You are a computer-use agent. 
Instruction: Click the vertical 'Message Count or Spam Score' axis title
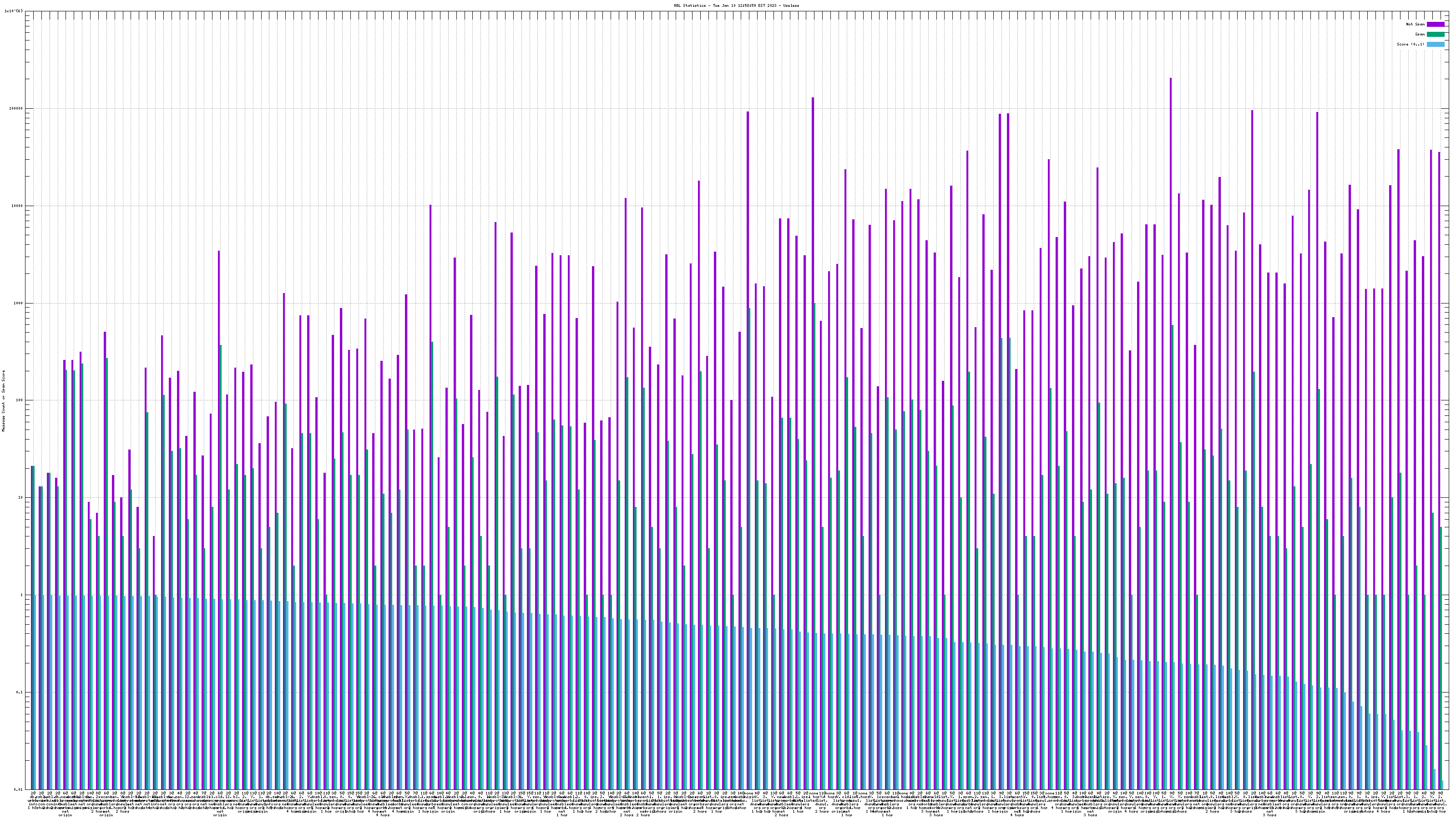click(x=3, y=400)
